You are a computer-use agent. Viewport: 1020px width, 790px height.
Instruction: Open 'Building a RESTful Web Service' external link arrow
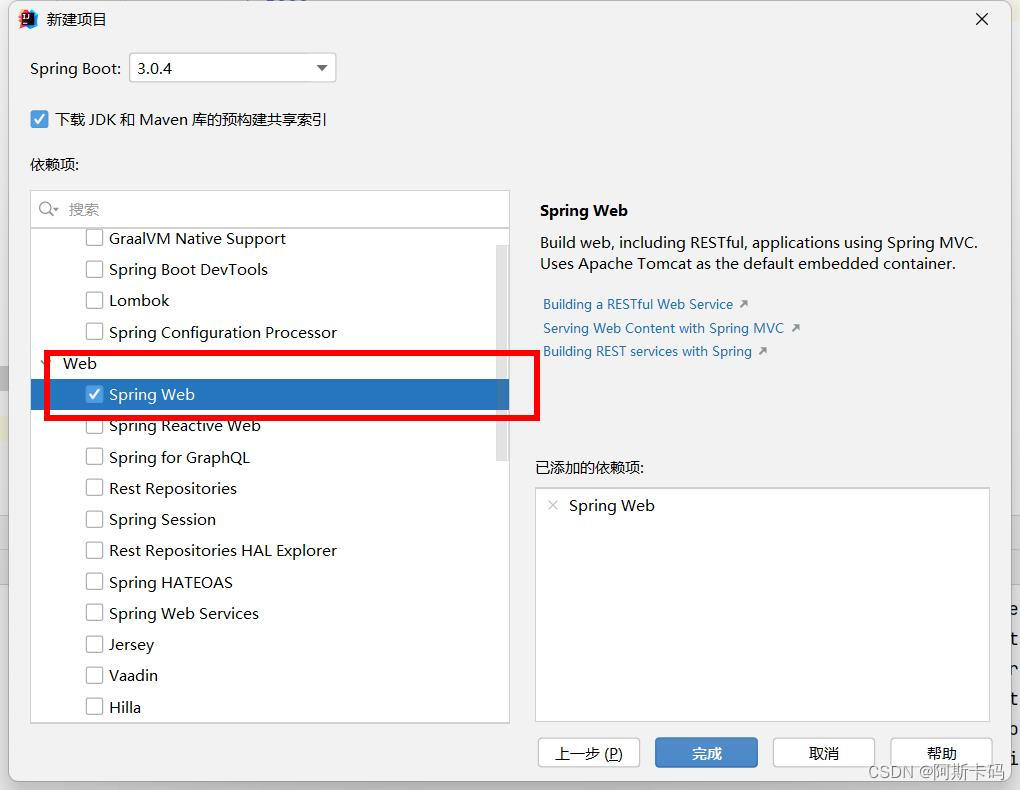click(x=746, y=304)
